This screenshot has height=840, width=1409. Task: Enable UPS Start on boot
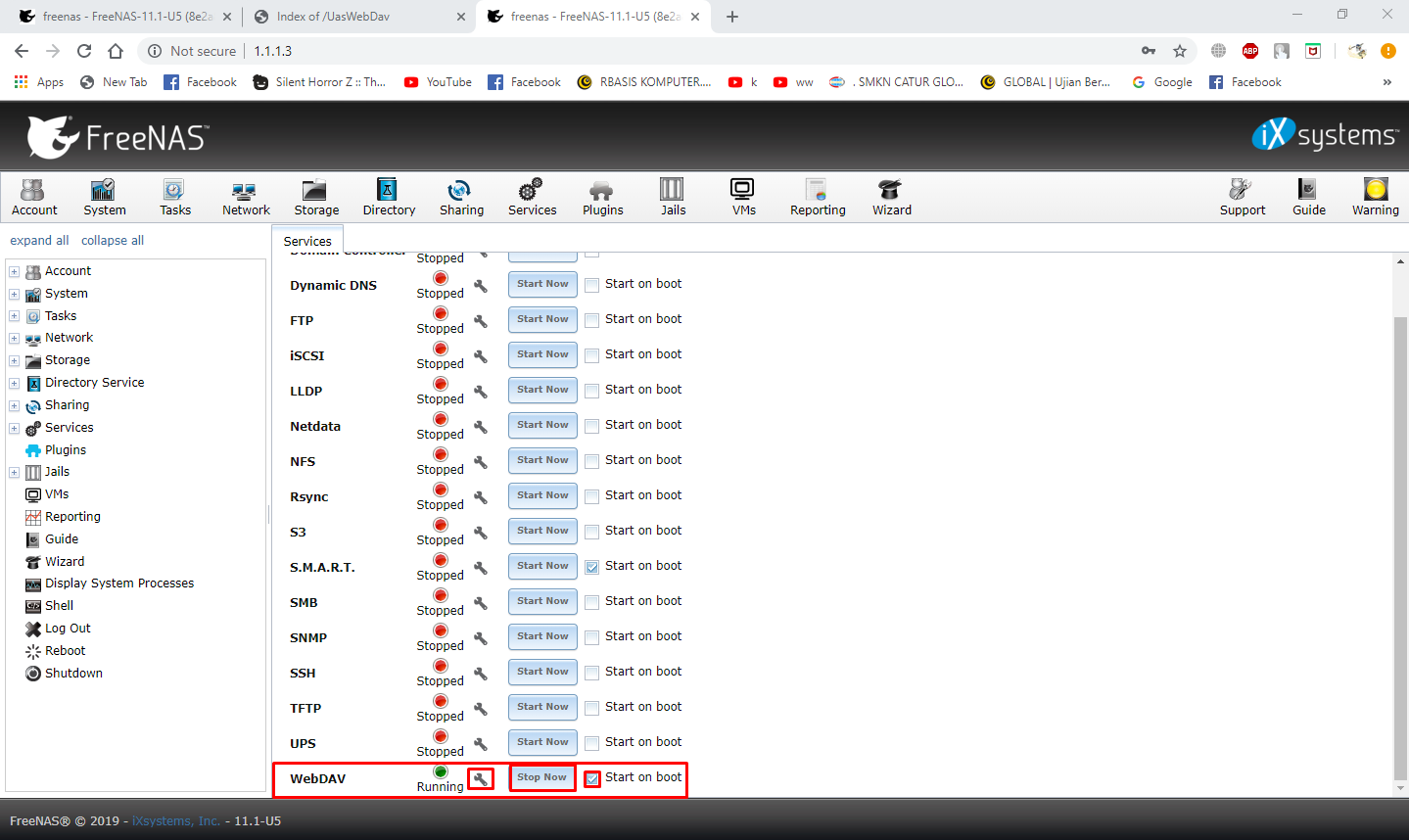coord(592,744)
